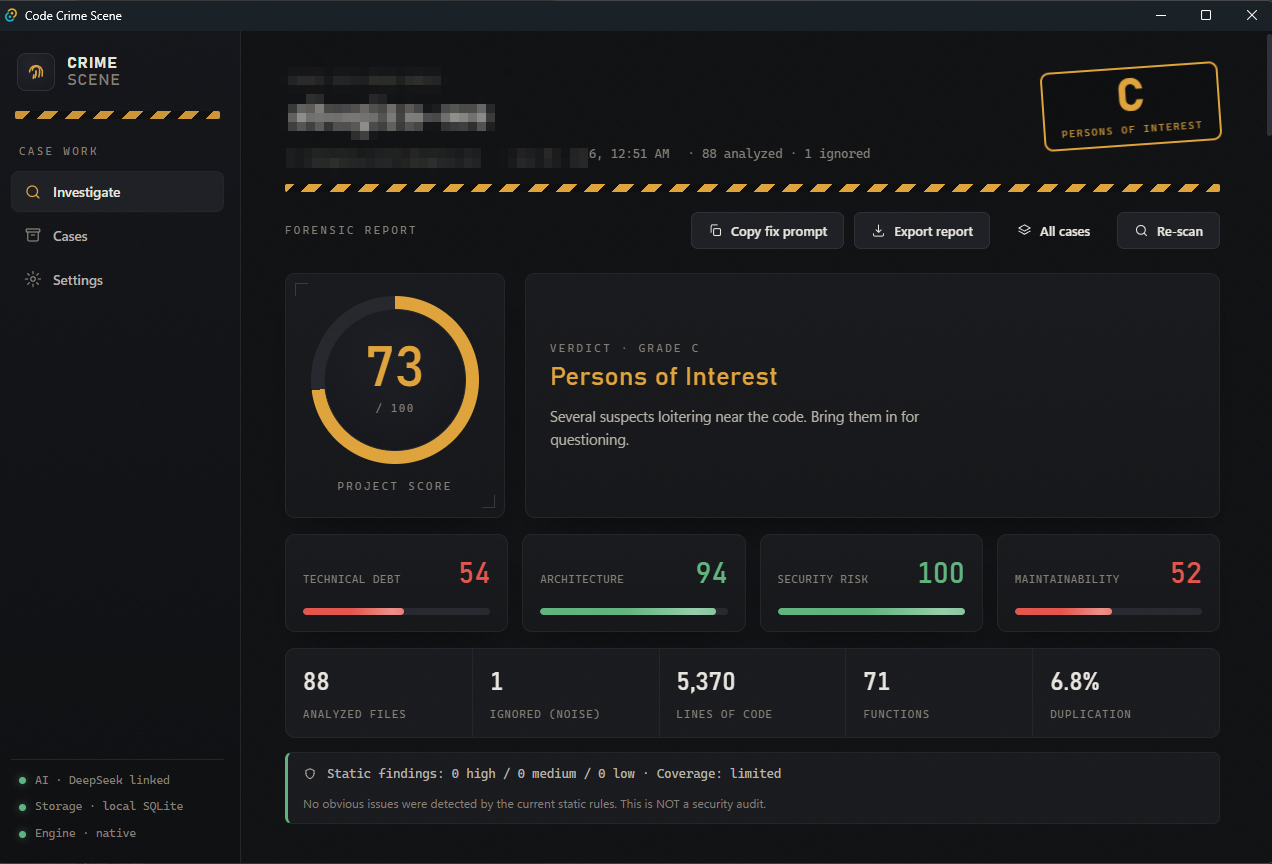
Task: Click the FORENSIC REPORT label
Action: pyautogui.click(x=351, y=230)
